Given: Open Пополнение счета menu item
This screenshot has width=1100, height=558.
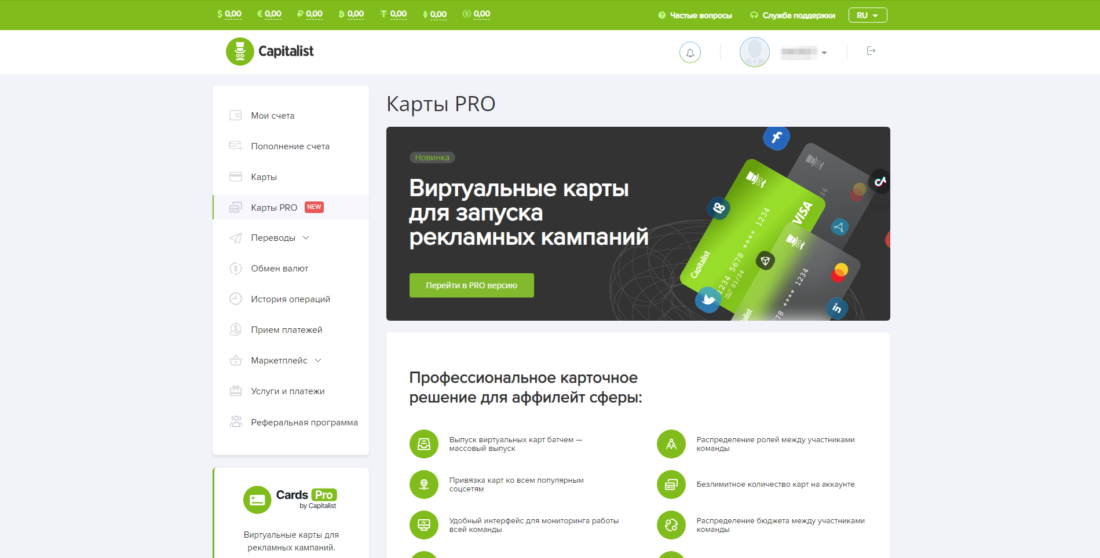Looking at the screenshot, I should click(x=290, y=146).
